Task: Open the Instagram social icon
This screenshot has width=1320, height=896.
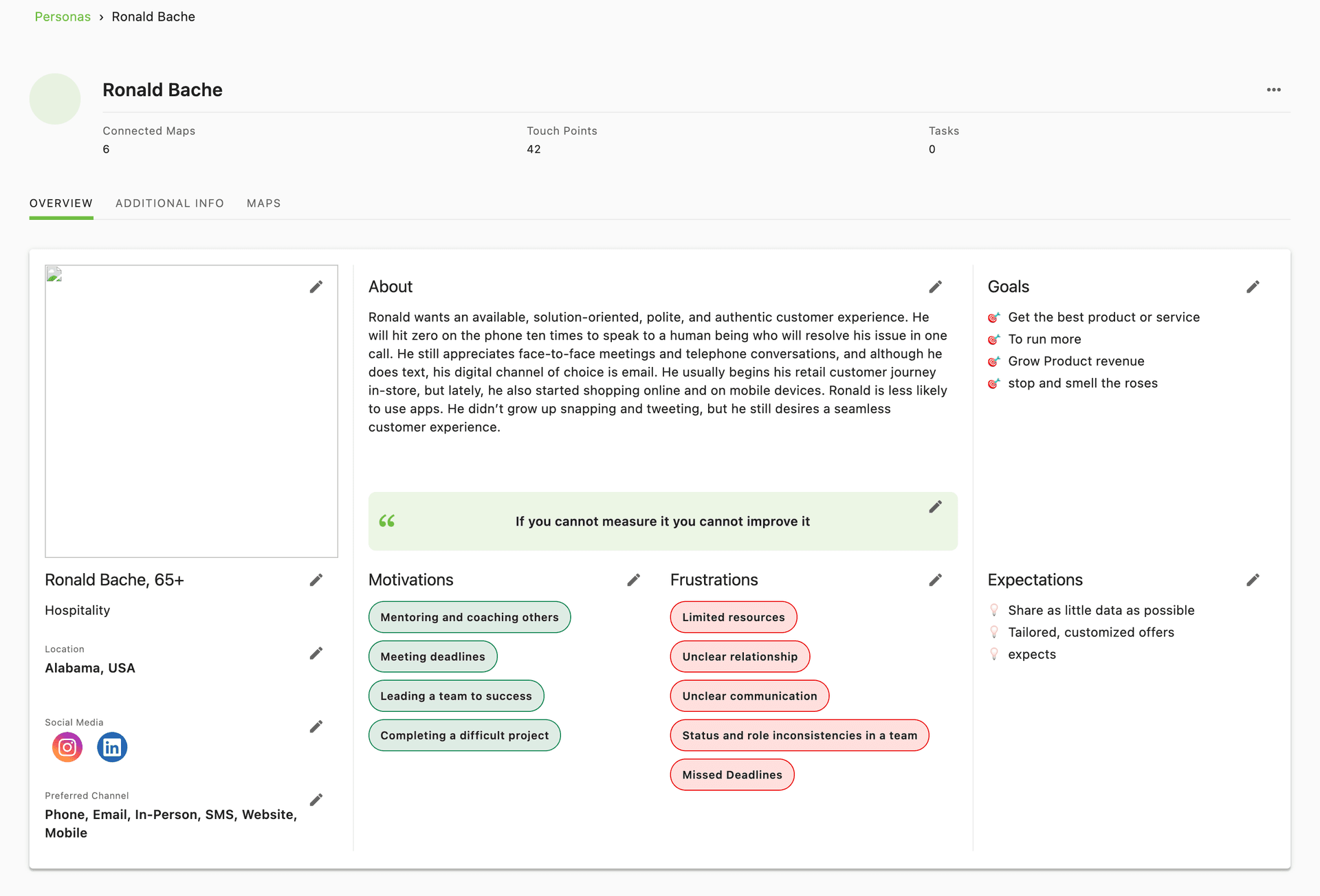Action: [x=67, y=747]
